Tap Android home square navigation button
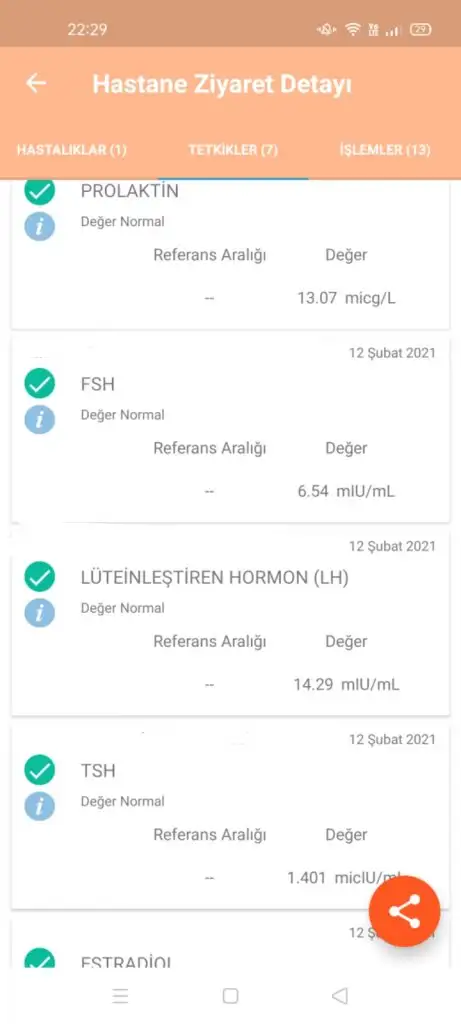The image size is (461, 1024). click(230, 996)
